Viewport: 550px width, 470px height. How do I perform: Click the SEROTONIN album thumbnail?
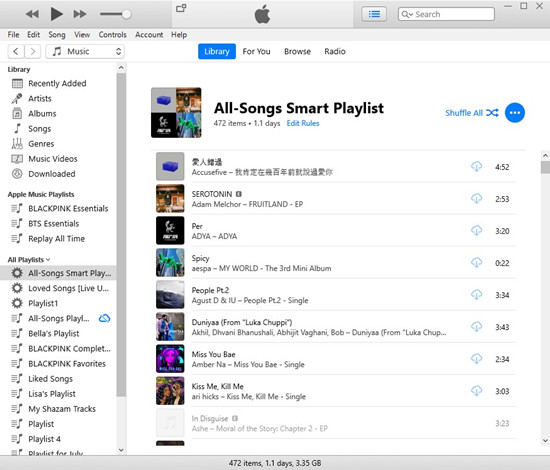[170, 199]
